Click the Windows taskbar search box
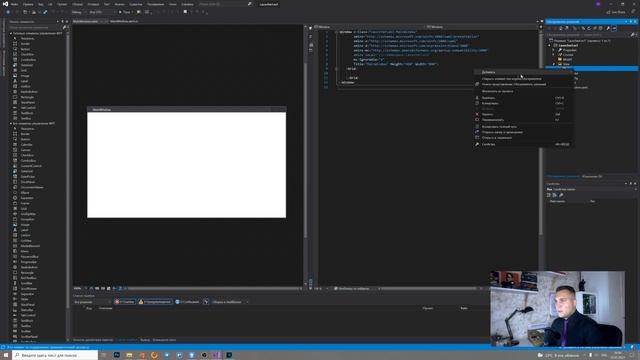Screen dimensions: 640x360 [x=55, y=355]
